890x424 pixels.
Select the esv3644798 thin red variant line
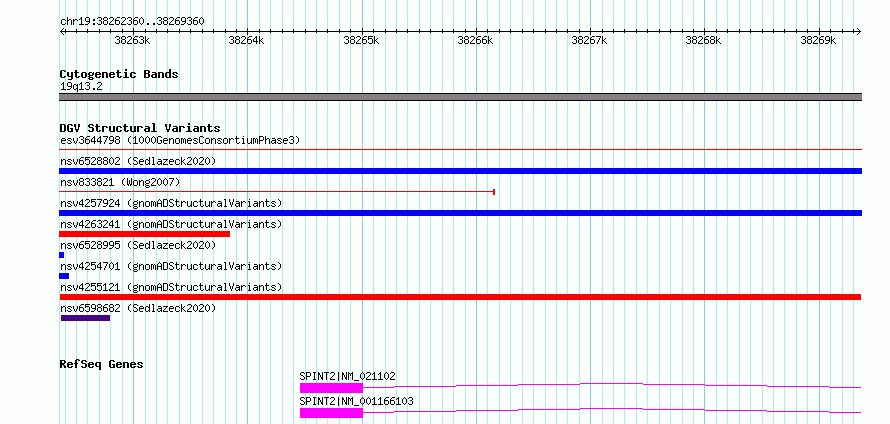click(460, 150)
